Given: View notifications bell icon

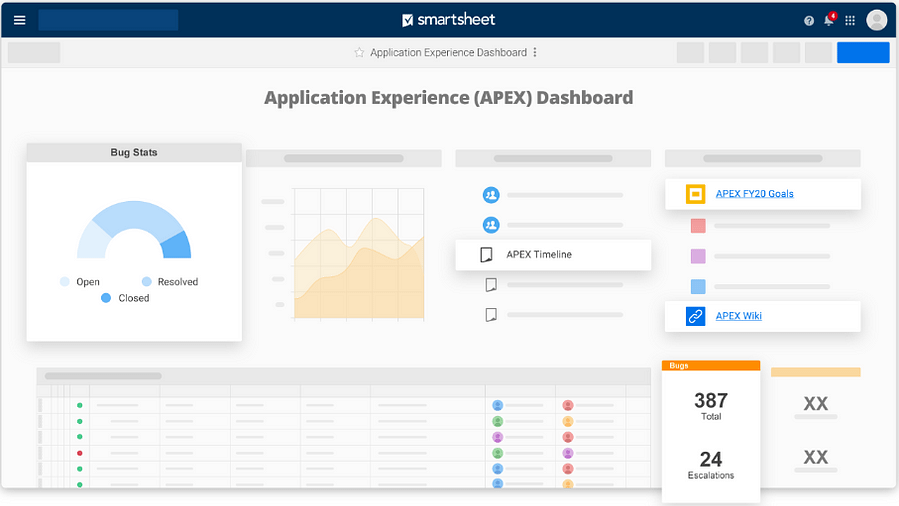Looking at the screenshot, I should [829, 20].
